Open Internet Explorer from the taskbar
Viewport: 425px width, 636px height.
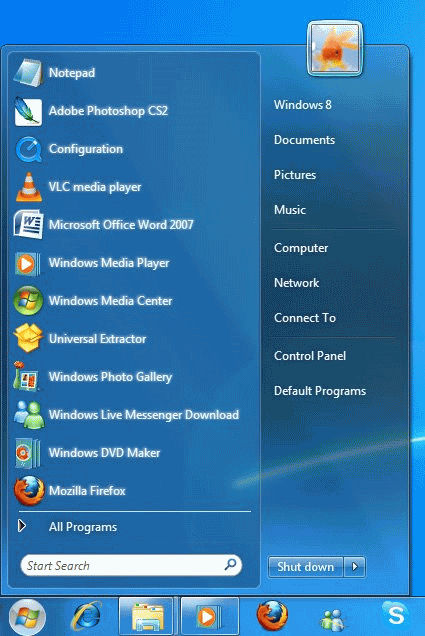[x=86, y=617]
